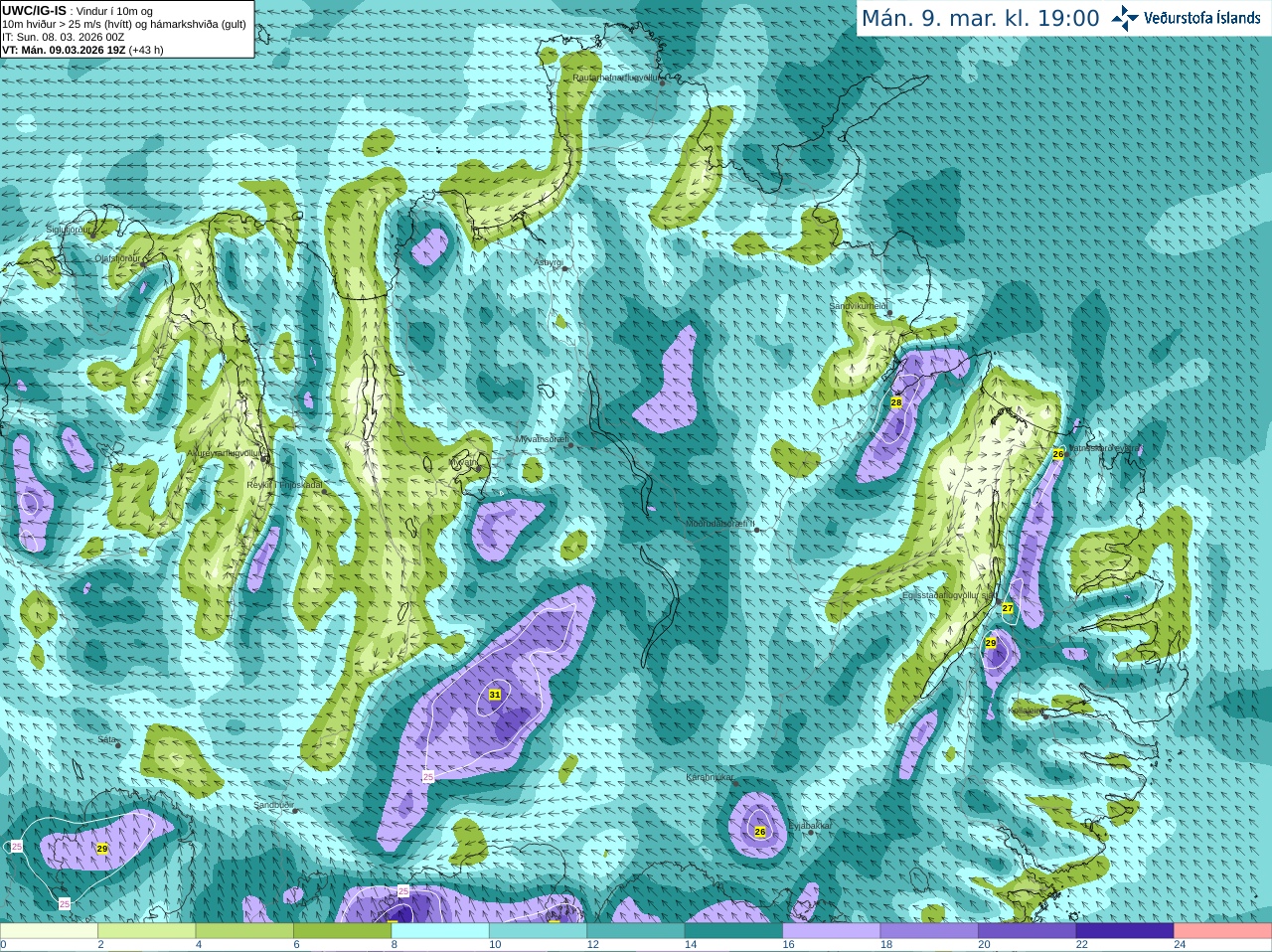
Task: Pick the 10–12 m/s light teal legend swatch
Action: pyautogui.click(x=538, y=931)
